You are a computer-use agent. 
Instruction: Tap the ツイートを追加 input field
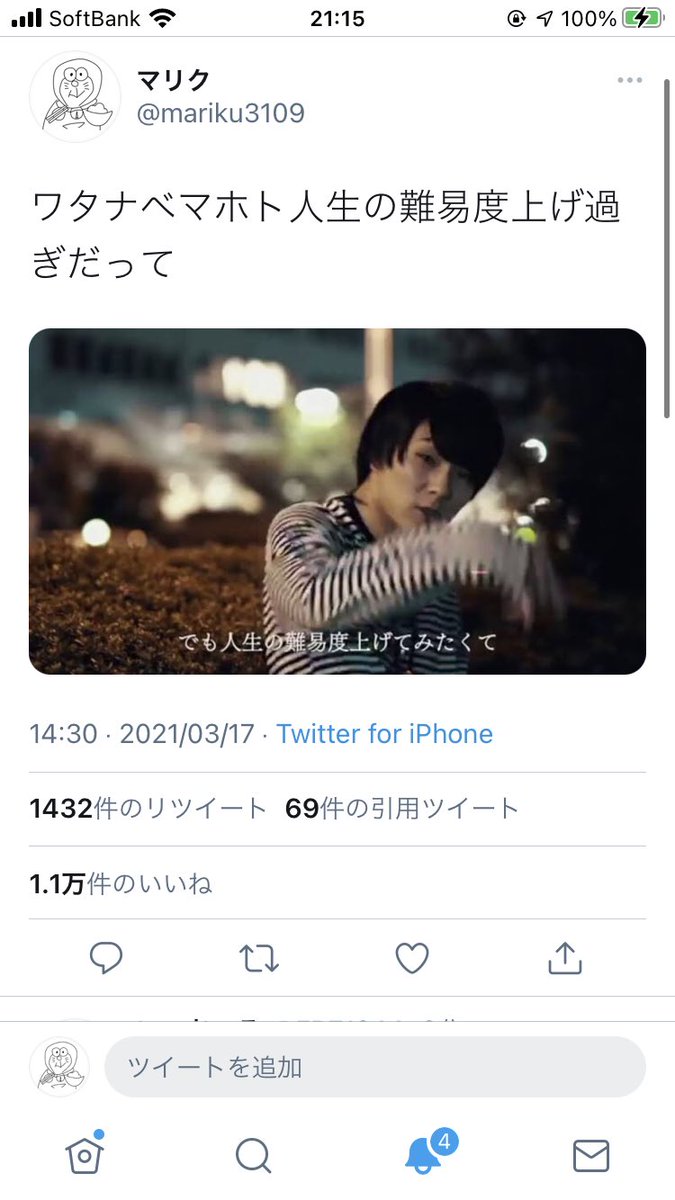point(375,1067)
